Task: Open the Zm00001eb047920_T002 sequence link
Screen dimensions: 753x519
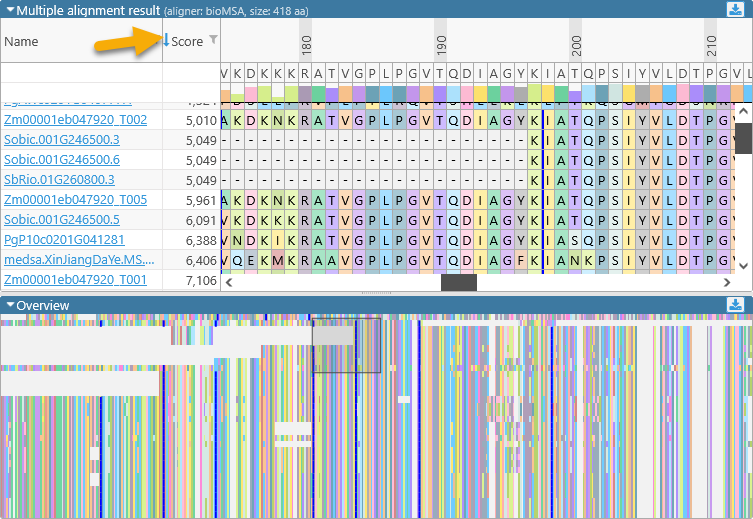Action: [x=75, y=120]
